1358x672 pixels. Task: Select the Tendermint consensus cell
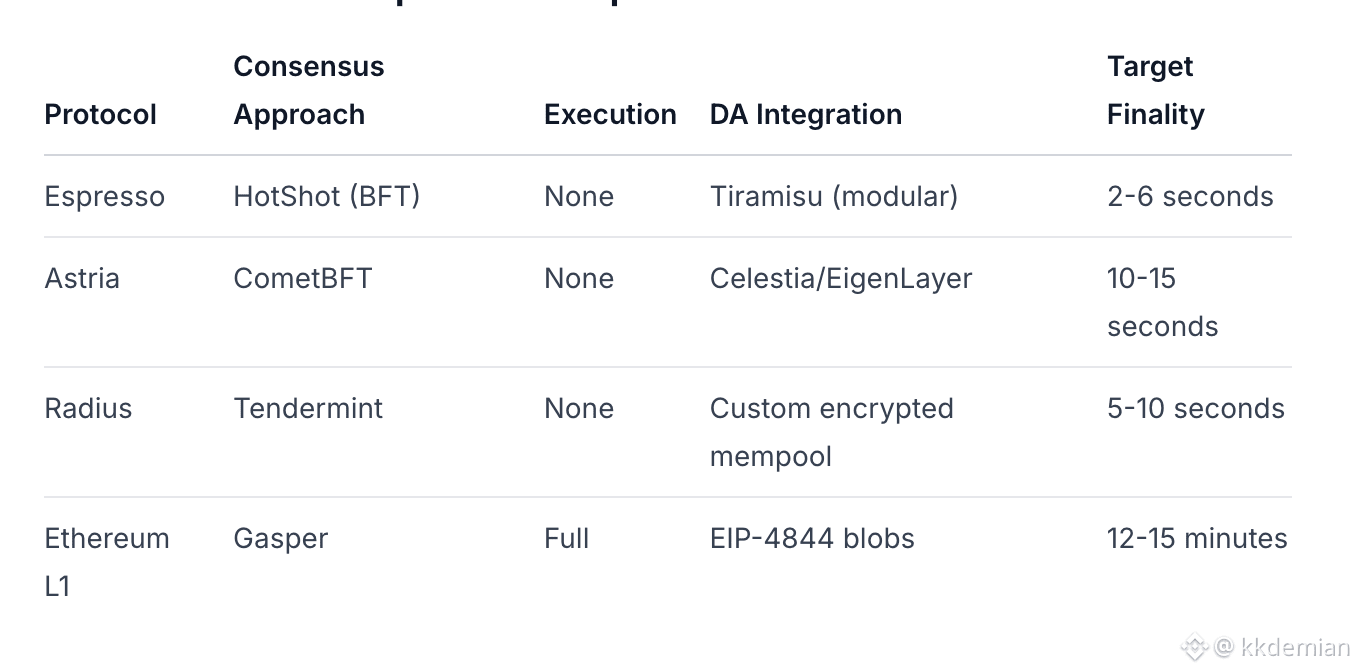[x=308, y=408]
